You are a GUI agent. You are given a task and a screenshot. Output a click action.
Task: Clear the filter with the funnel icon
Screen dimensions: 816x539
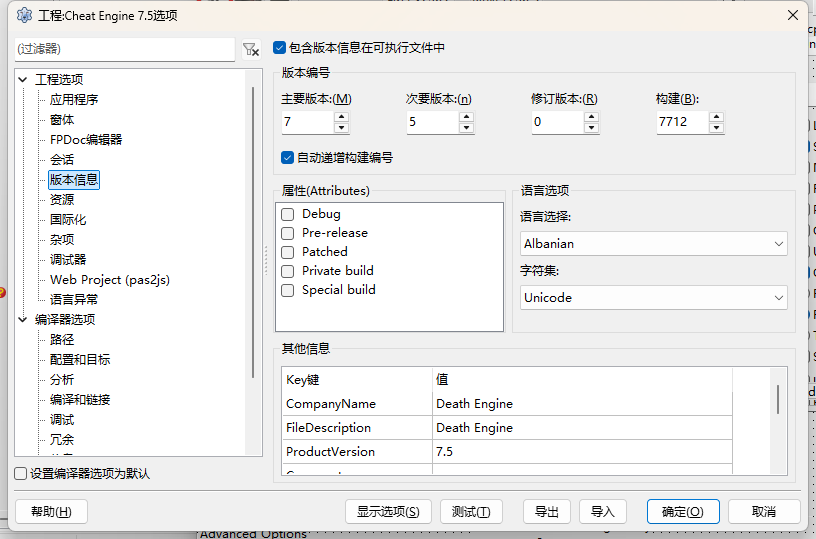251,49
